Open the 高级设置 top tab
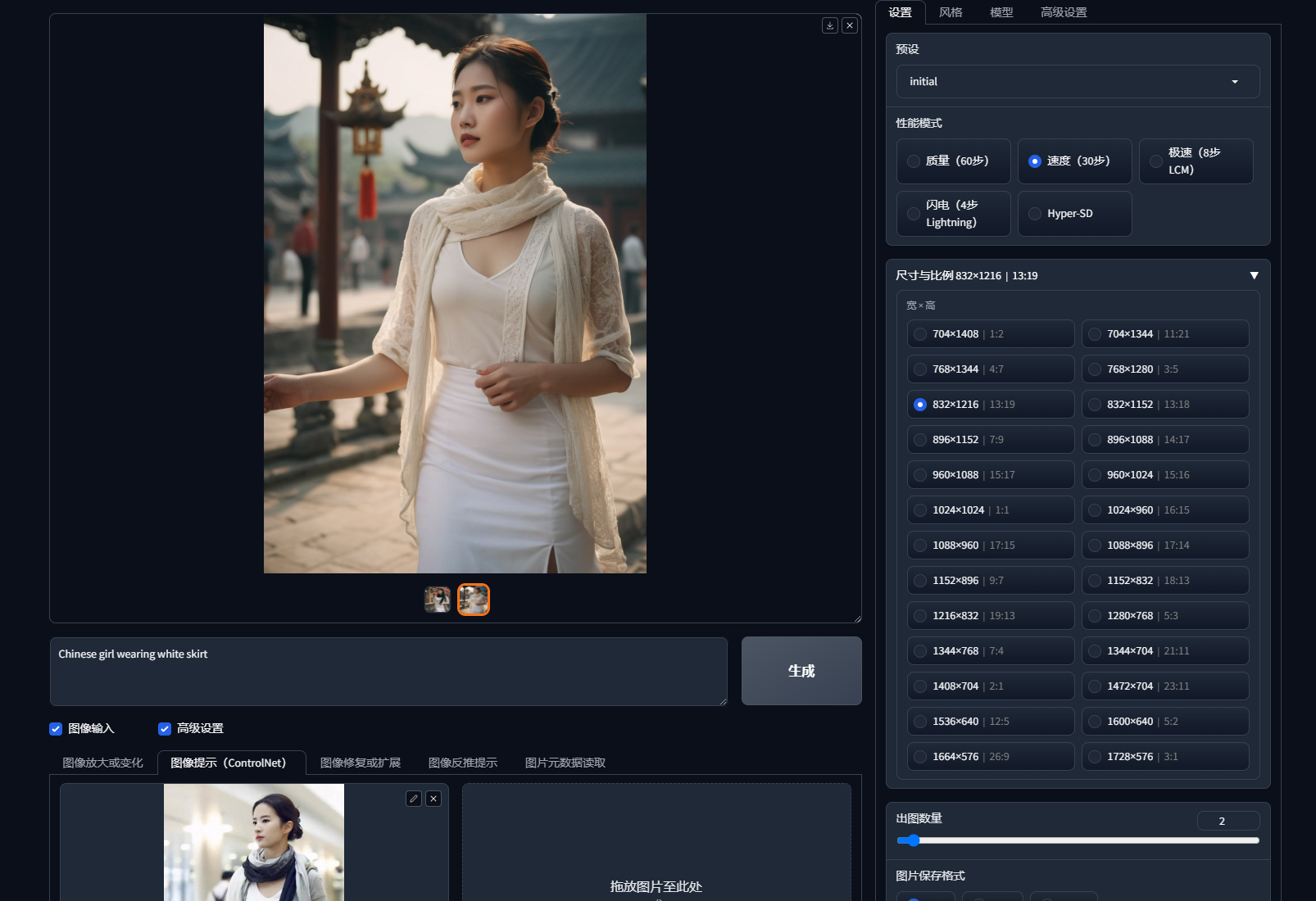 tap(1064, 12)
